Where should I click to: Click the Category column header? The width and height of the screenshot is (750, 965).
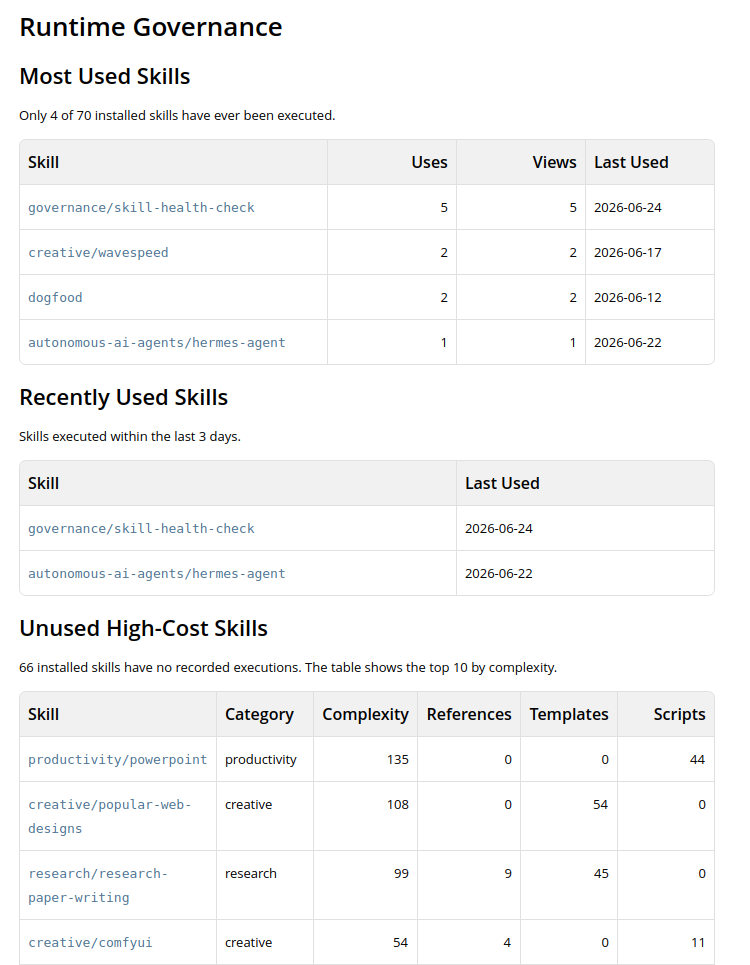[259, 715]
